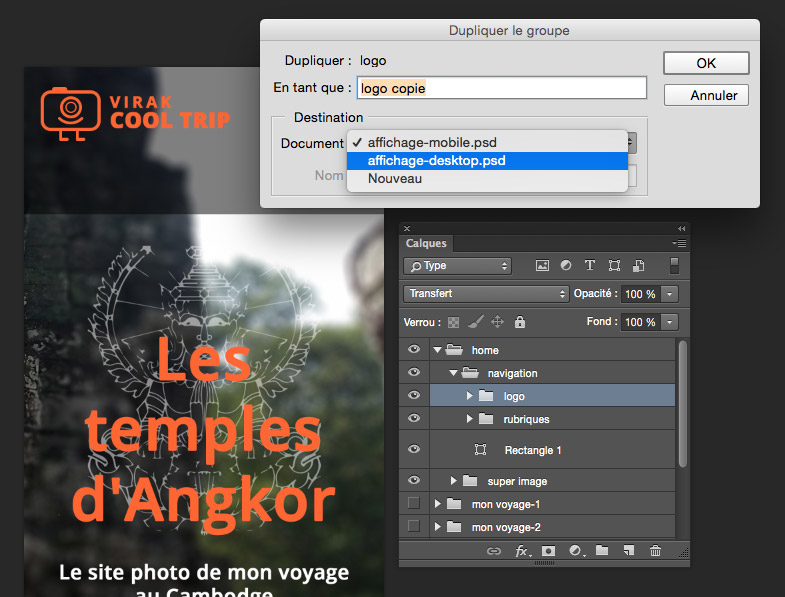This screenshot has height=597, width=785.
Task: Expand the super image group triangle
Action: [x=454, y=481]
